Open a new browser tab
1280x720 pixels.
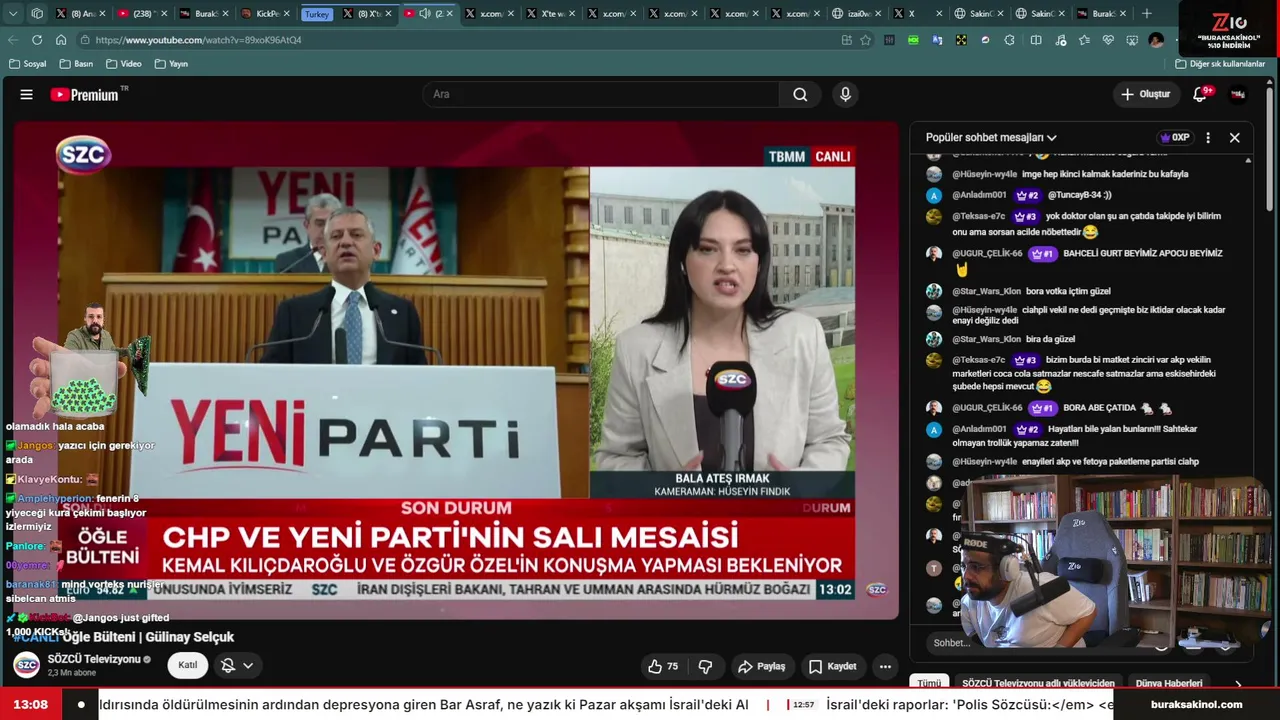pos(1147,13)
